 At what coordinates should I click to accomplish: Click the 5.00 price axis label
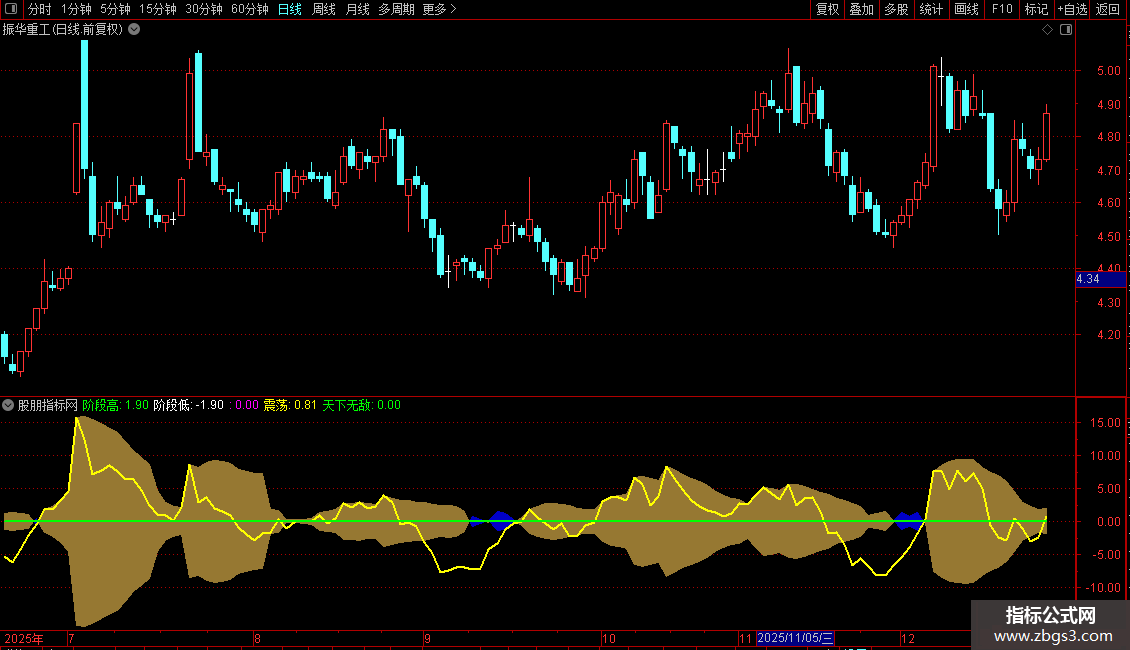click(1108, 71)
